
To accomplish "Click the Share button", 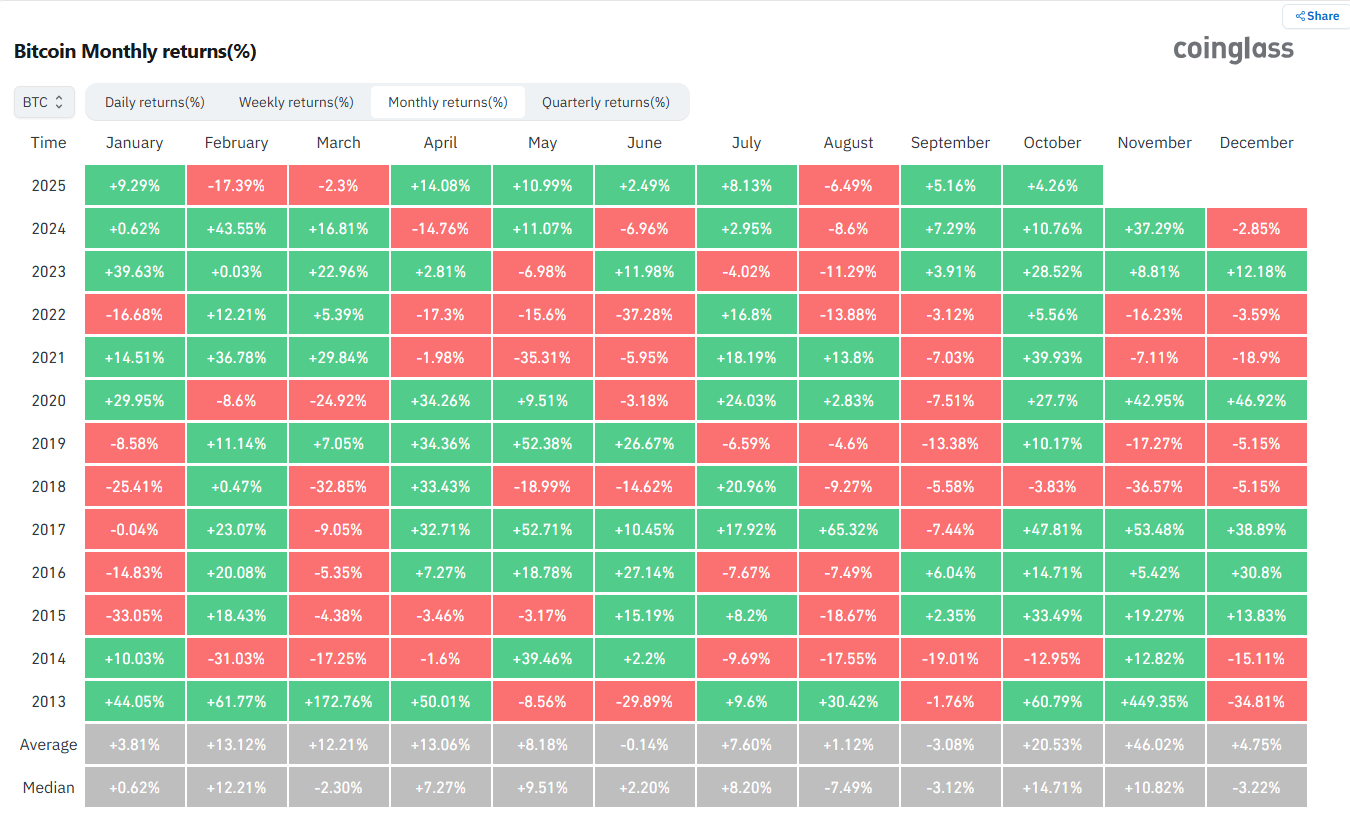I will pos(1316,16).
